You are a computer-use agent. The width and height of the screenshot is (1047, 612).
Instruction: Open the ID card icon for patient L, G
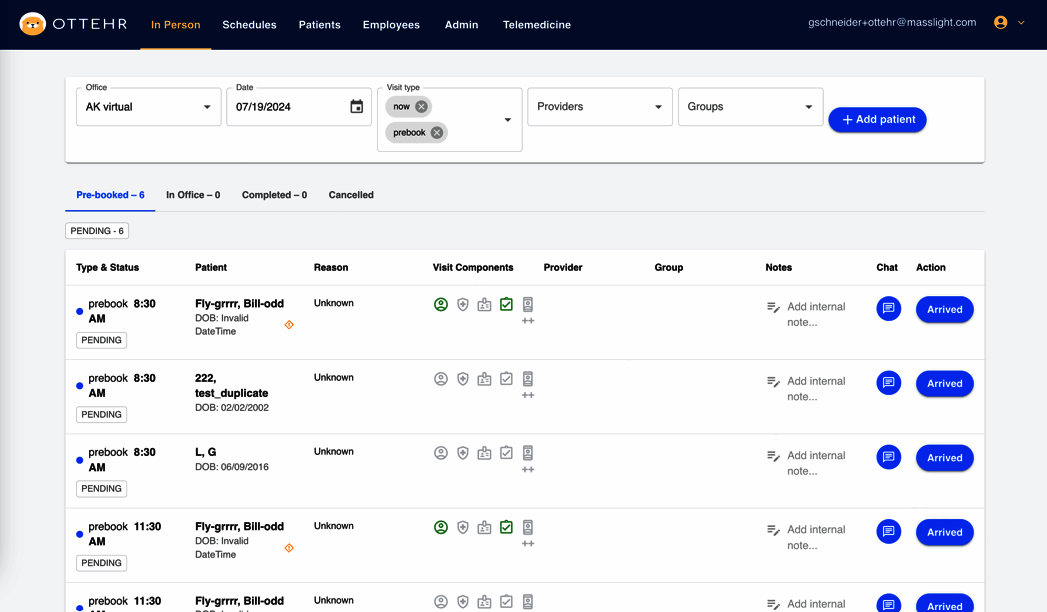(484, 453)
